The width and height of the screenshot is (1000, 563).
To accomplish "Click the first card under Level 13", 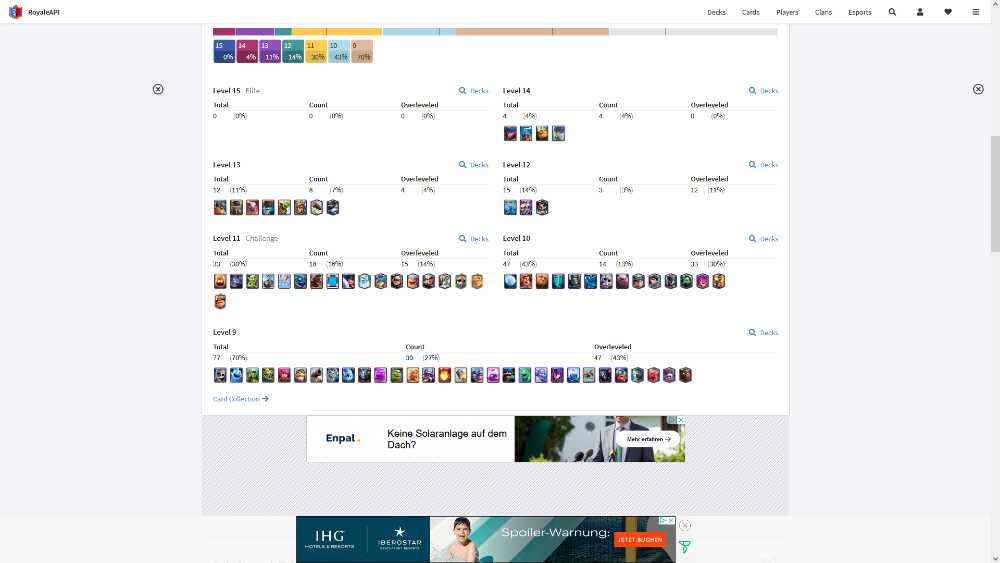I will (220, 207).
